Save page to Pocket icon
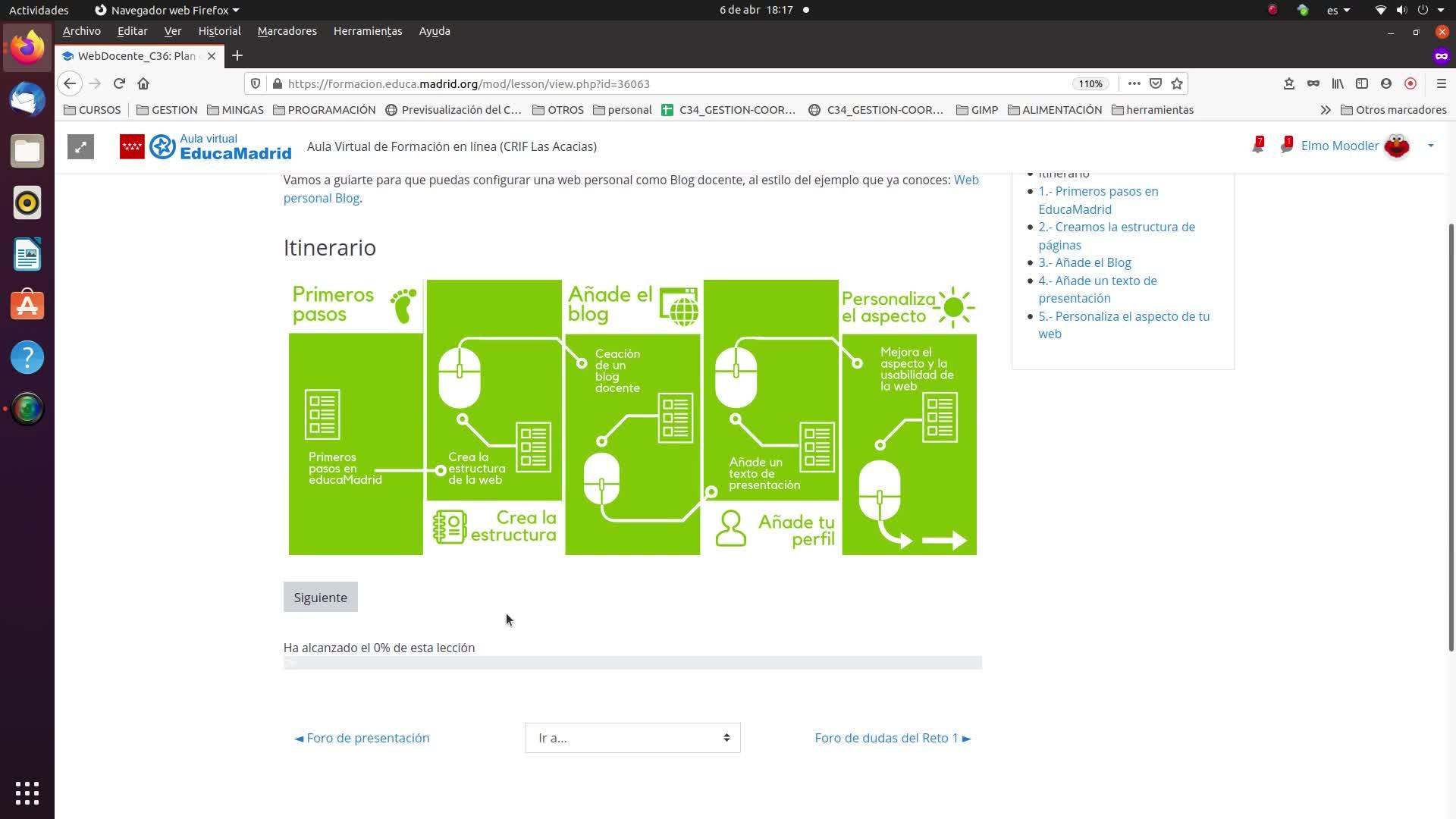The image size is (1456, 819). point(1156,83)
